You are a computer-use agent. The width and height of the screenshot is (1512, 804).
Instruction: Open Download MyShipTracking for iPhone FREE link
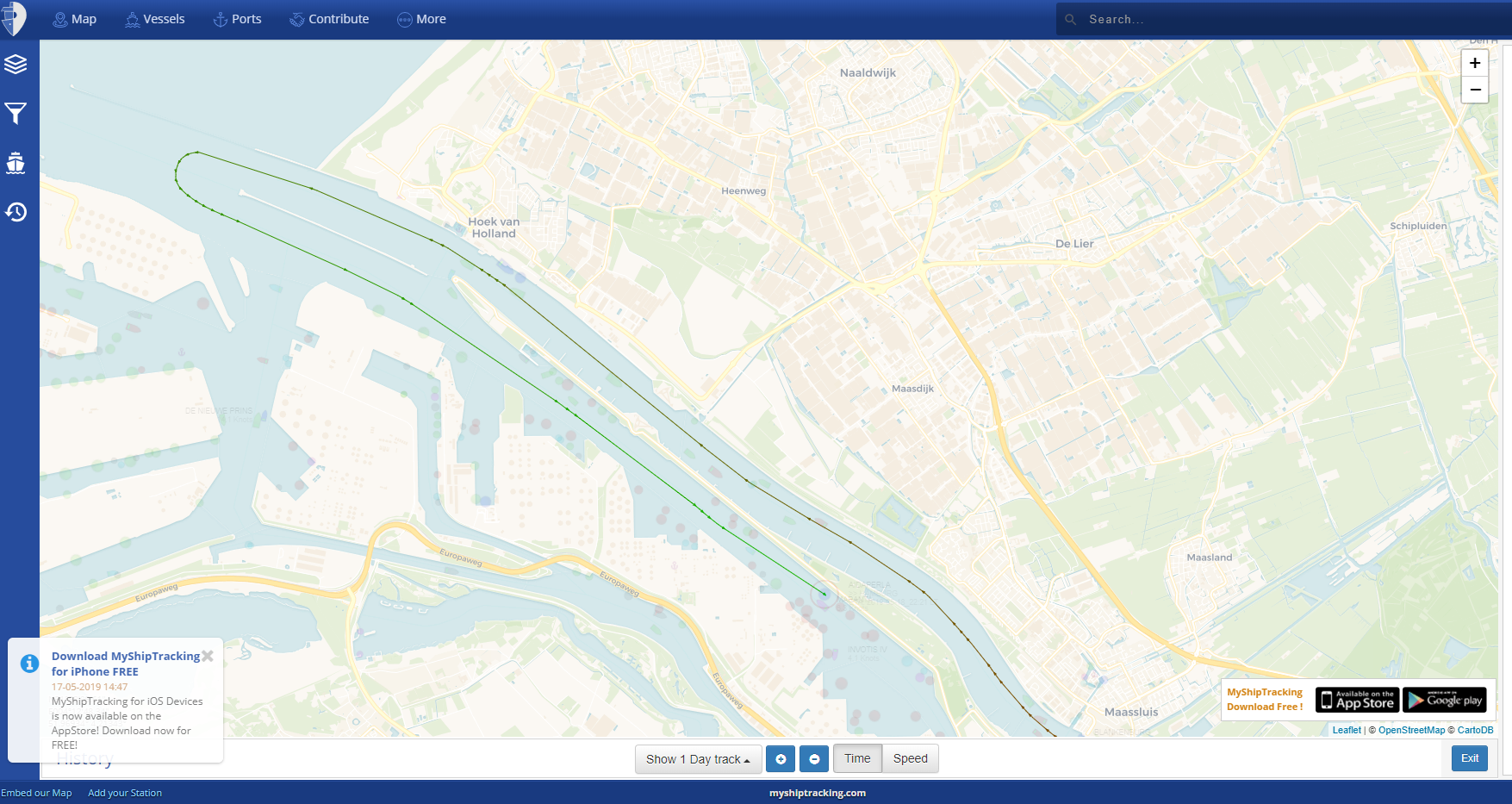[126, 664]
